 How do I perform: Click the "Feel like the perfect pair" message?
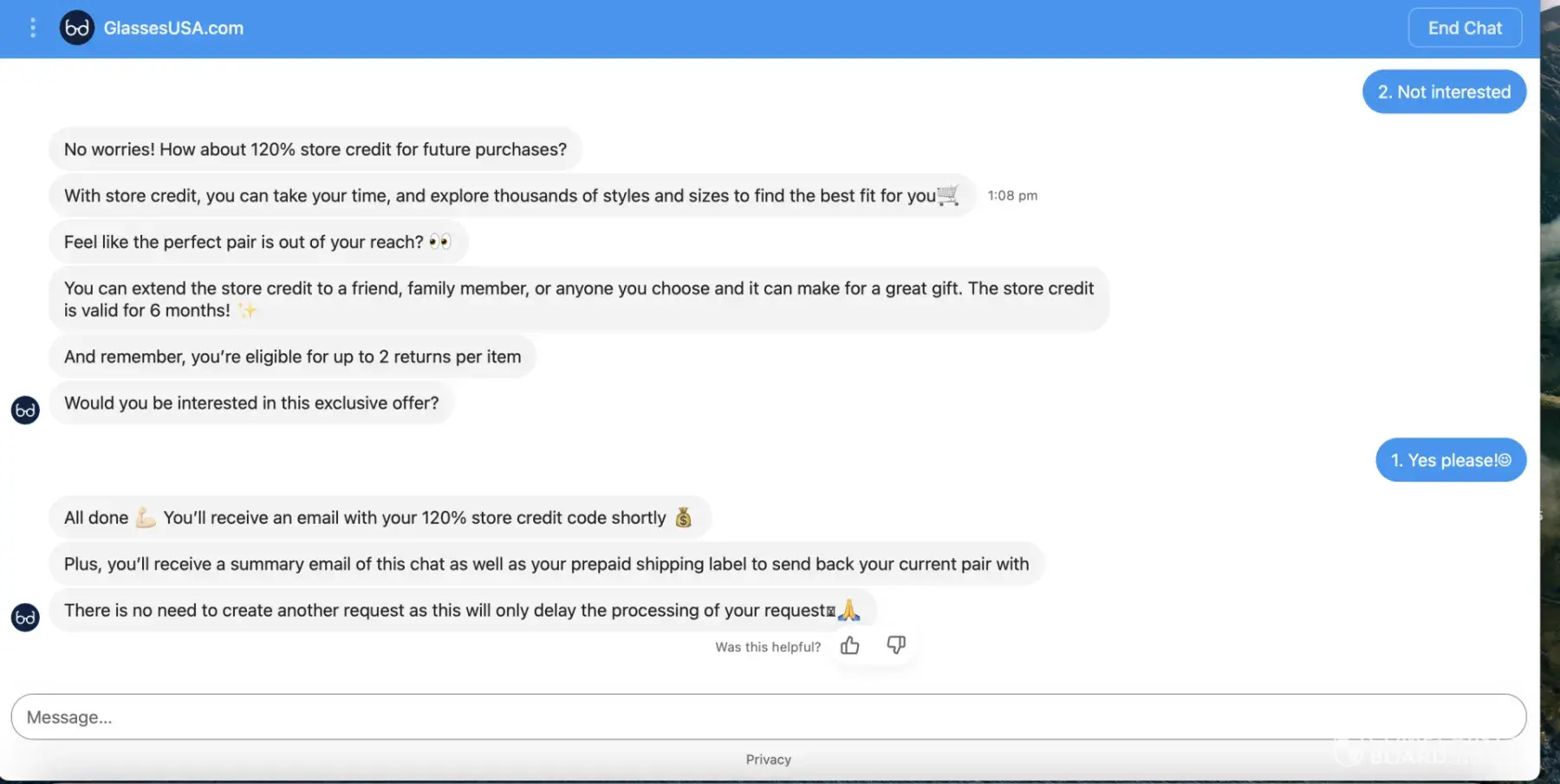[257, 242]
